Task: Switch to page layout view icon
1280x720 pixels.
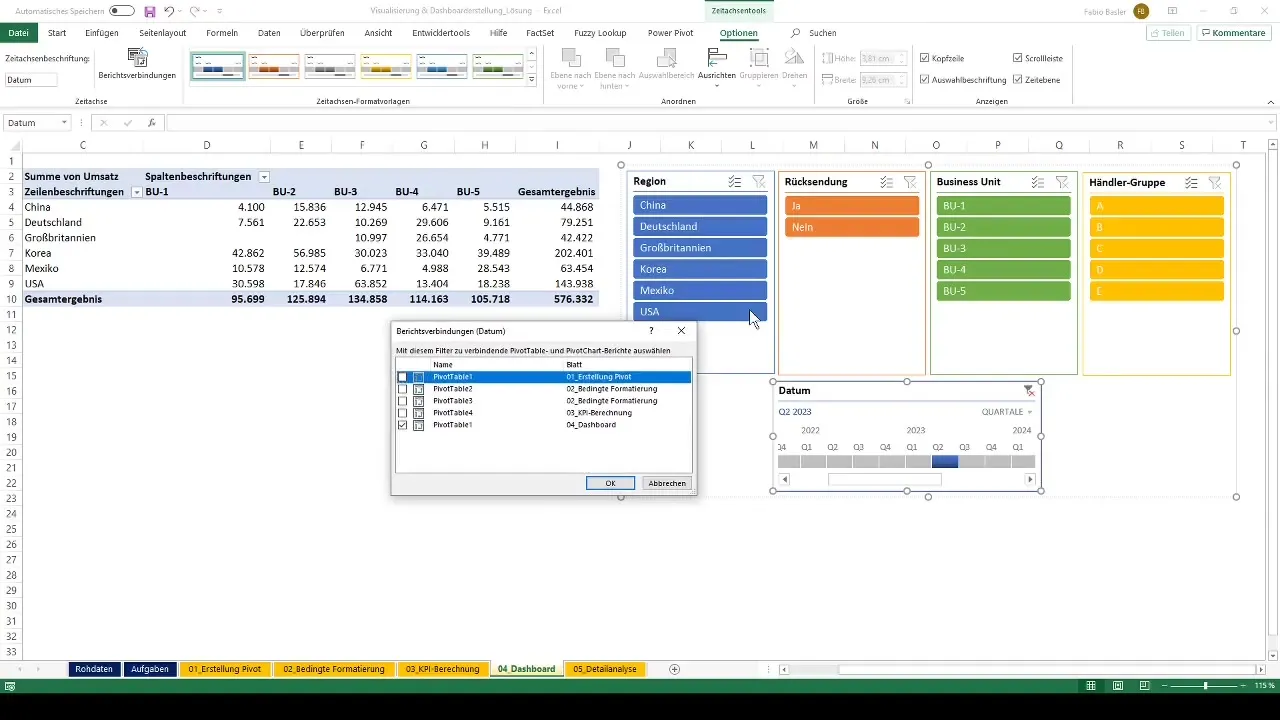Action: click(1117, 686)
